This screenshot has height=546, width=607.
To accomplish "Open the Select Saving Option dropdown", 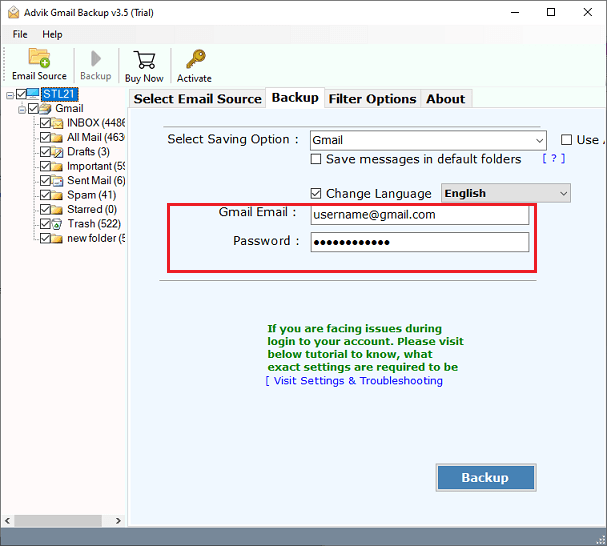I will [428, 140].
